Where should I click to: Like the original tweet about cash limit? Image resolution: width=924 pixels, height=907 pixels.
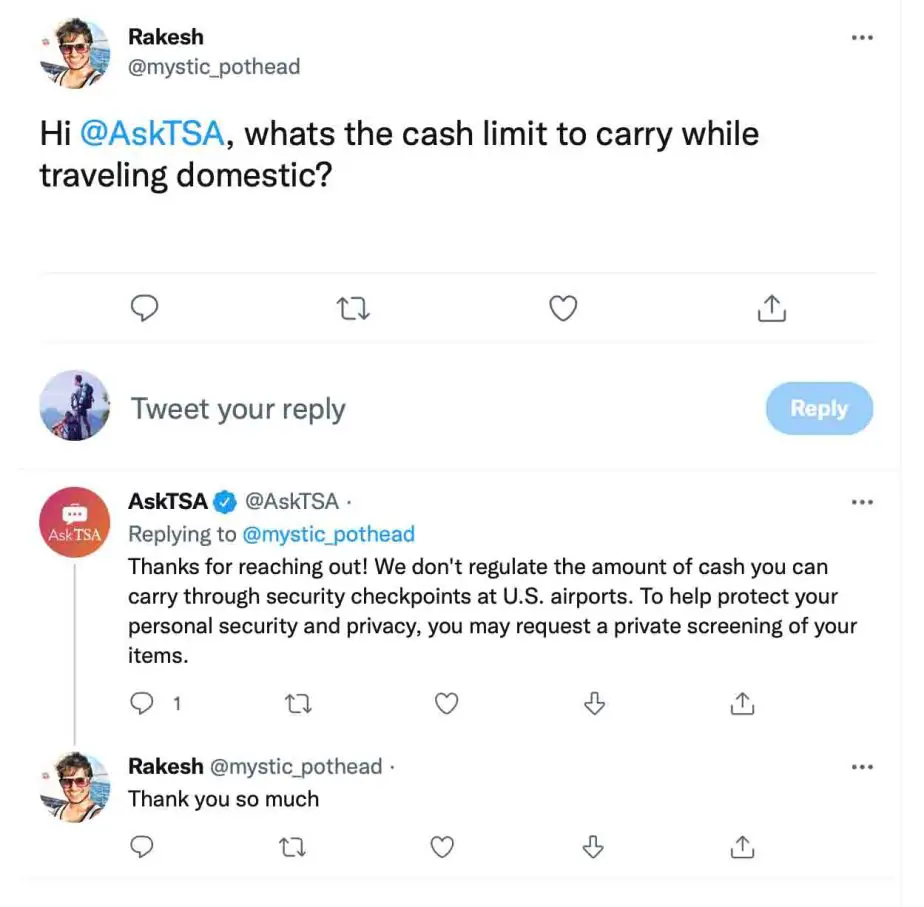[564, 310]
